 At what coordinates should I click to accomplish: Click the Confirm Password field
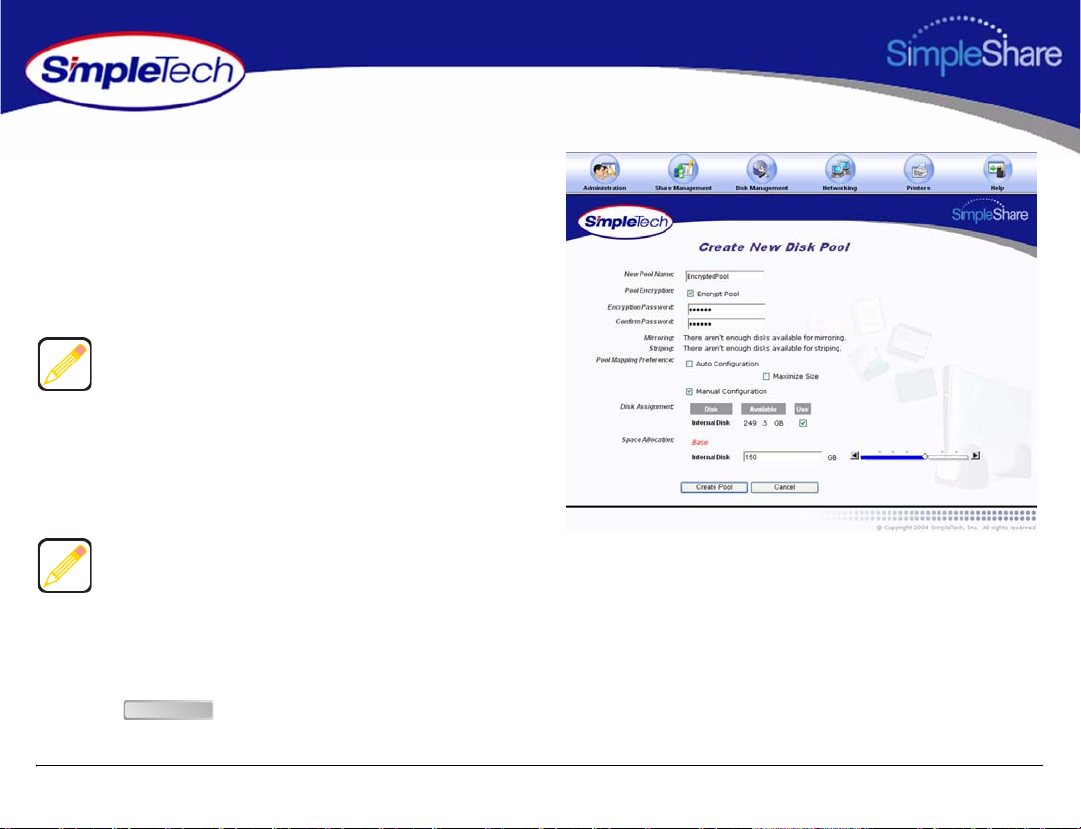[727, 323]
